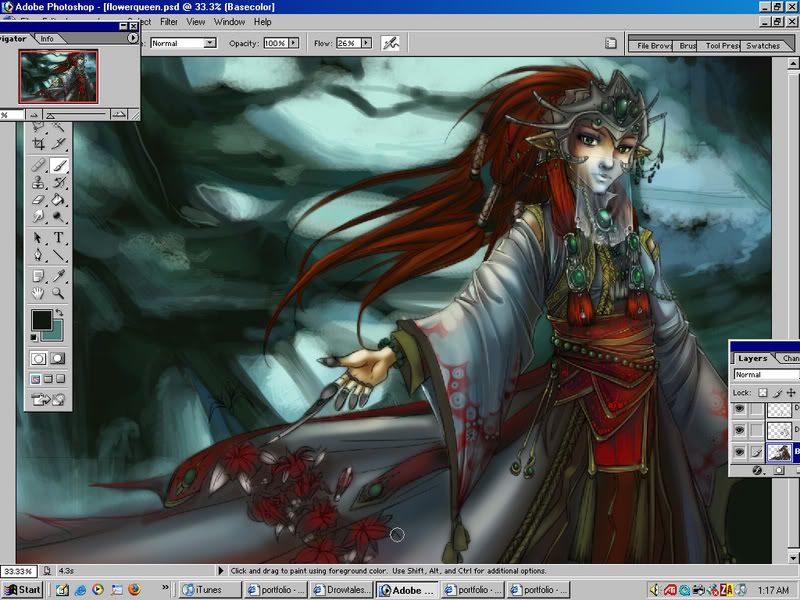Select the History Brush tool
The height and width of the screenshot is (600, 800).
pos(59,182)
